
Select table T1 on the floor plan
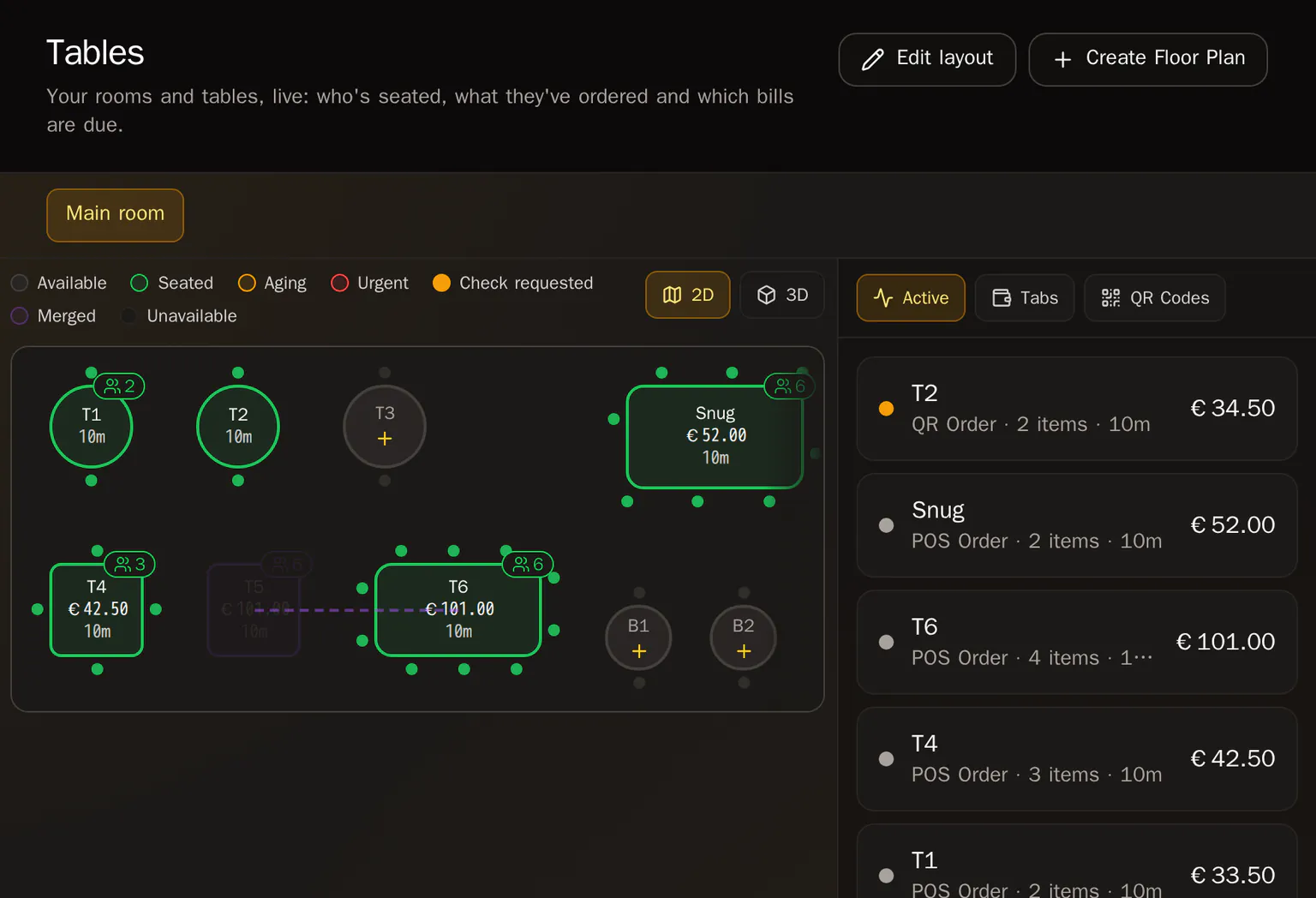tap(92, 426)
